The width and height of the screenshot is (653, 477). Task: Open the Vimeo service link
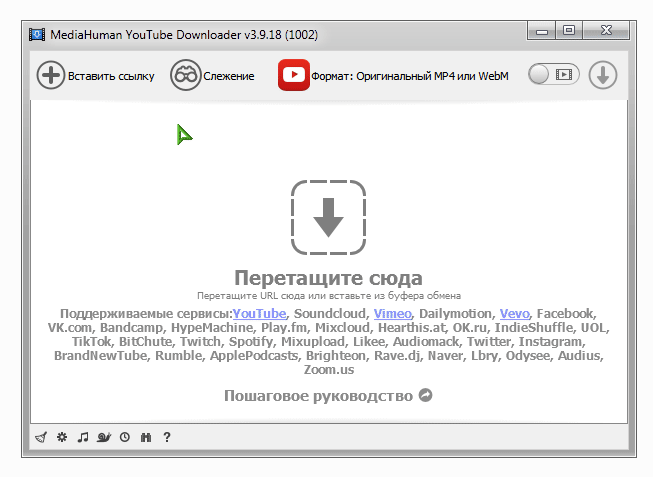point(392,313)
